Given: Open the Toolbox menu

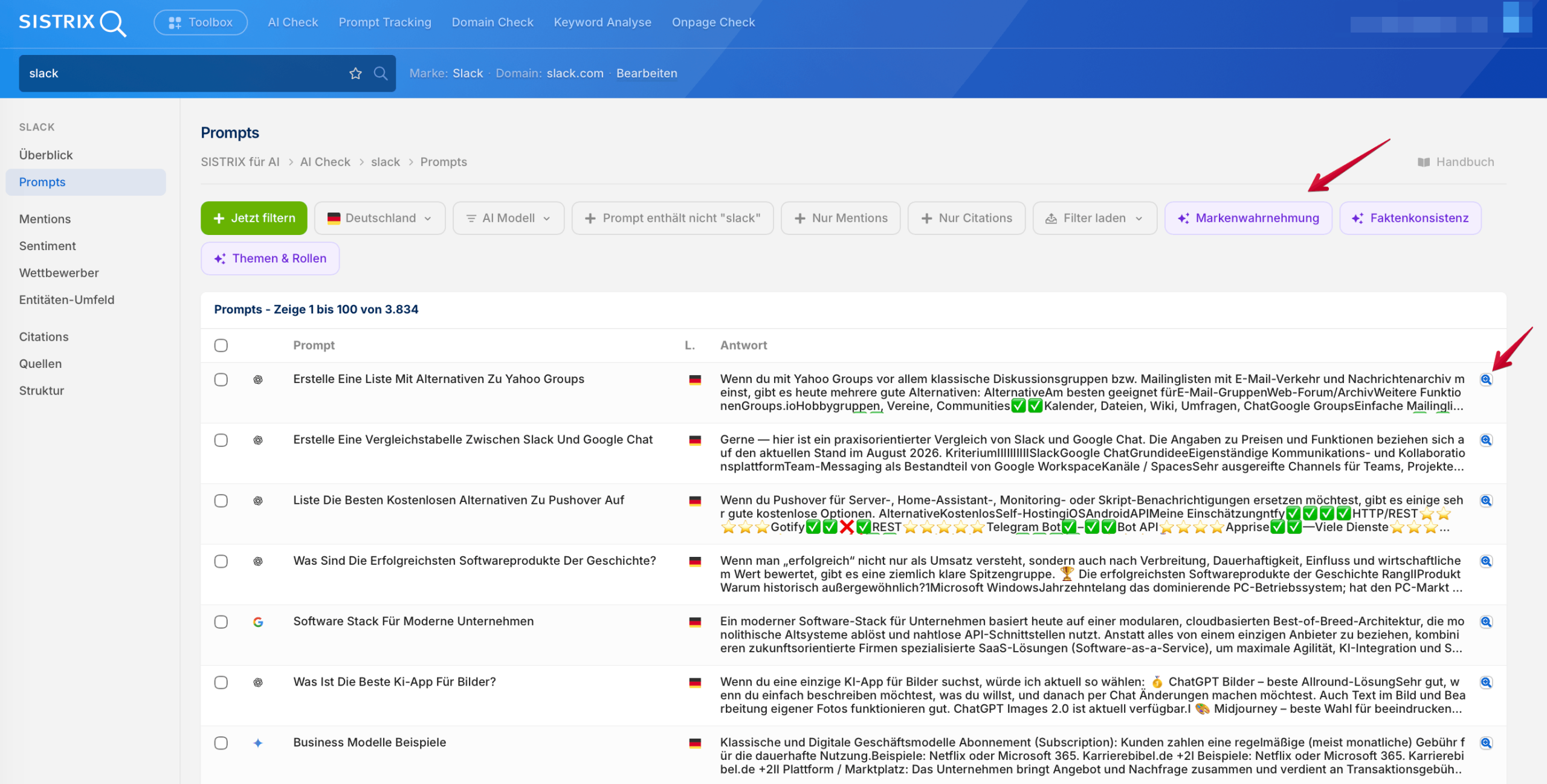Looking at the screenshot, I should coord(201,22).
